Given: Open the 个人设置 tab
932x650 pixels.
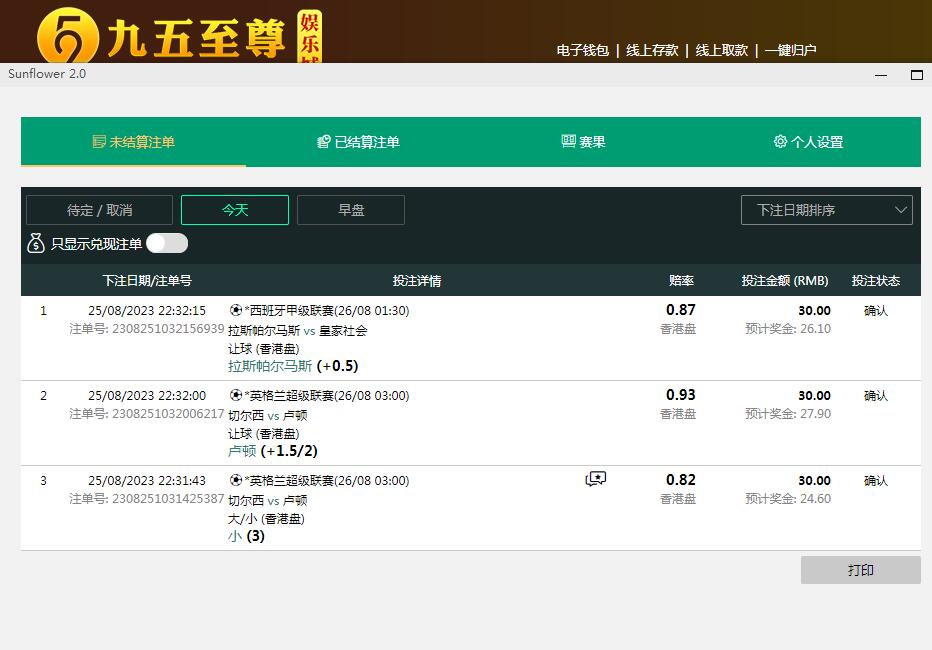Looking at the screenshot, I should 808,141.
